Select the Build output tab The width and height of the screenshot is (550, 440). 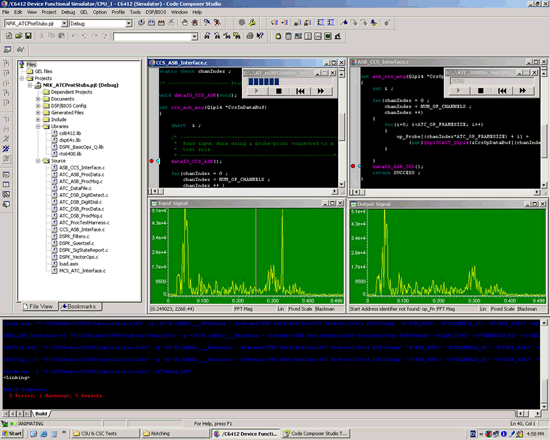click(x=41, y=414)
